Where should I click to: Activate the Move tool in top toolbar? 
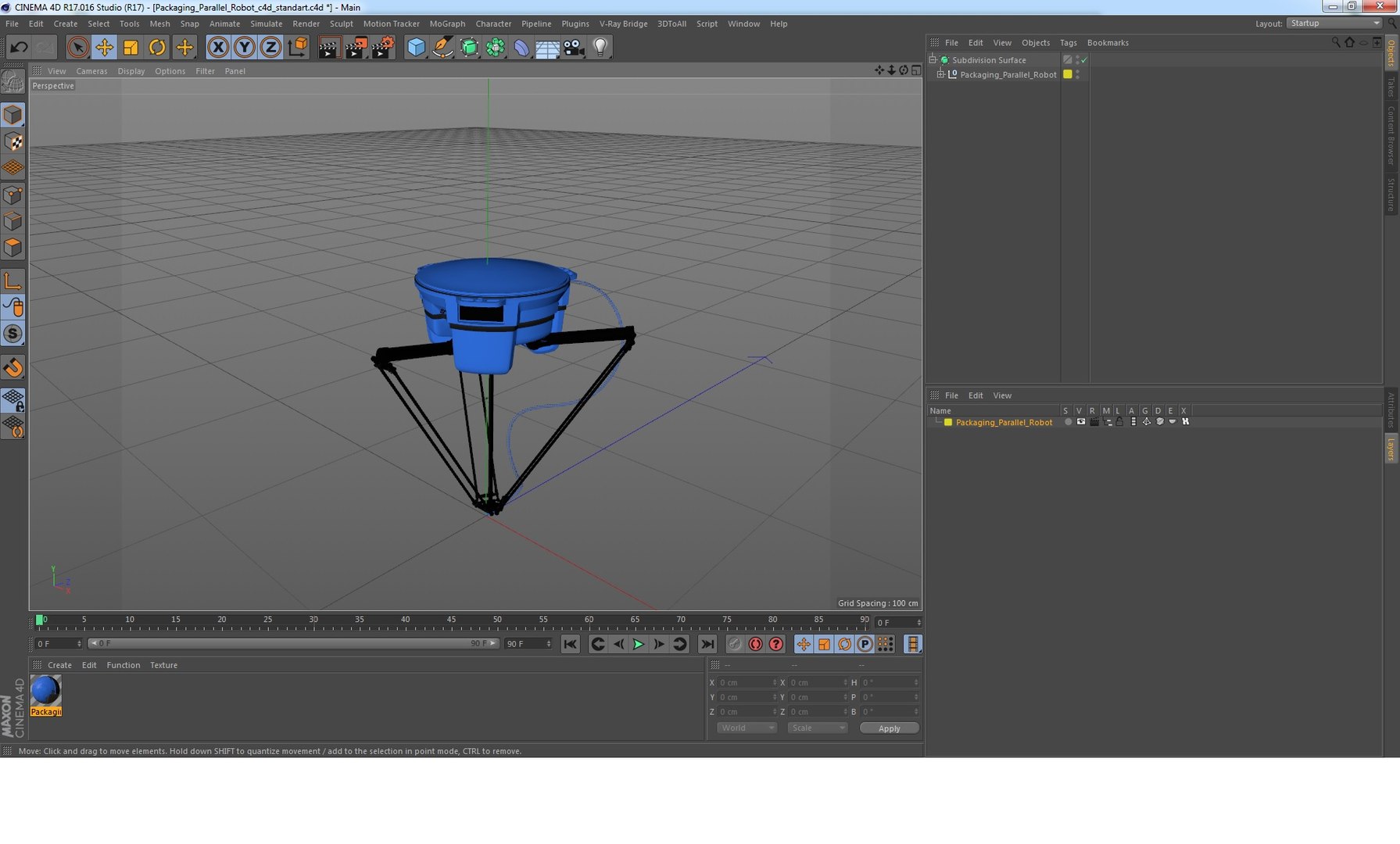coord(104,48)
